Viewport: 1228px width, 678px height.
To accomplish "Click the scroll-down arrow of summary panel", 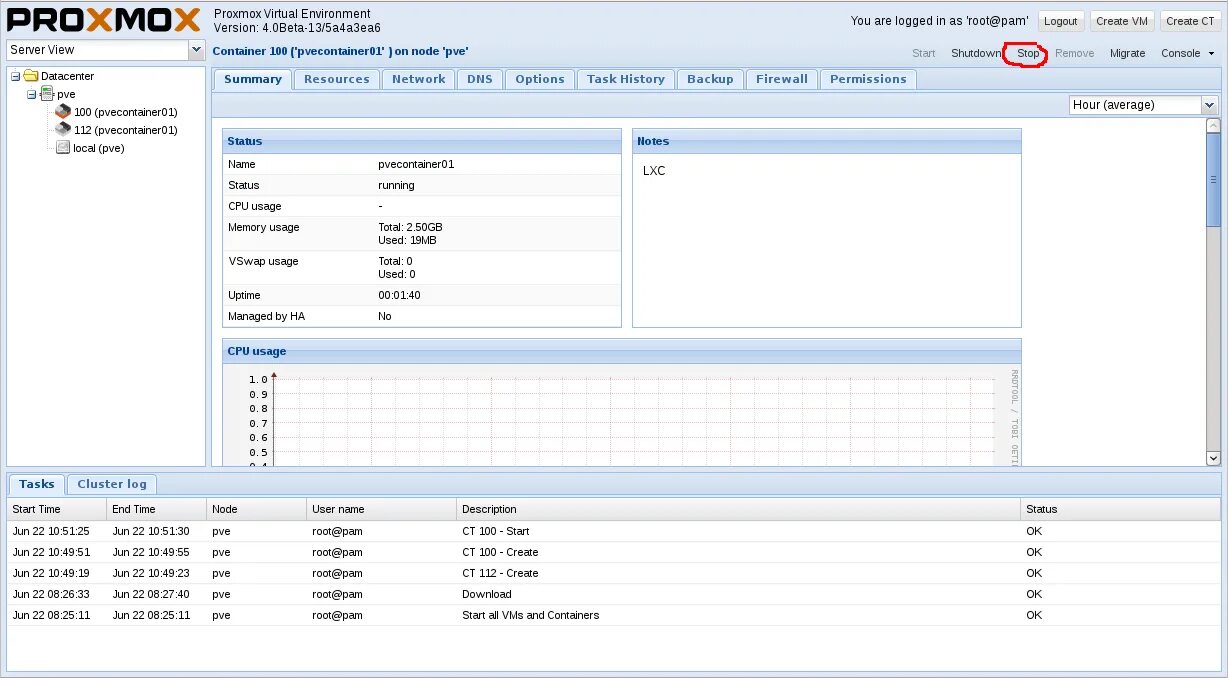I will 1213,458.
